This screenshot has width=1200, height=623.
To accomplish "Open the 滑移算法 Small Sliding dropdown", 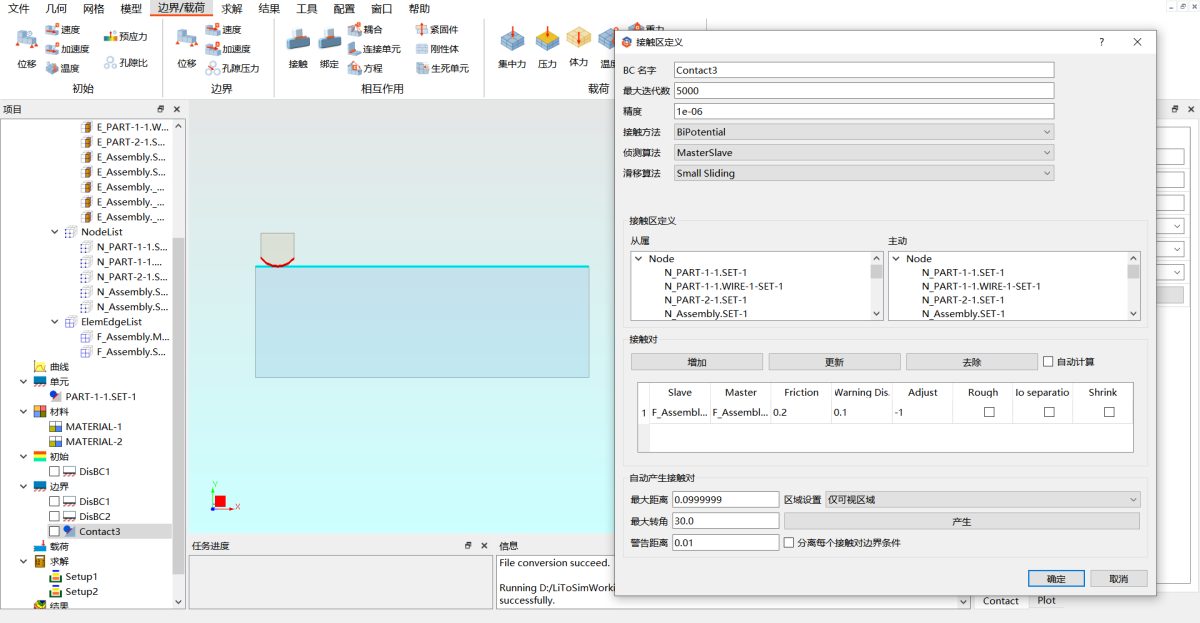I will tap(864, 174).
